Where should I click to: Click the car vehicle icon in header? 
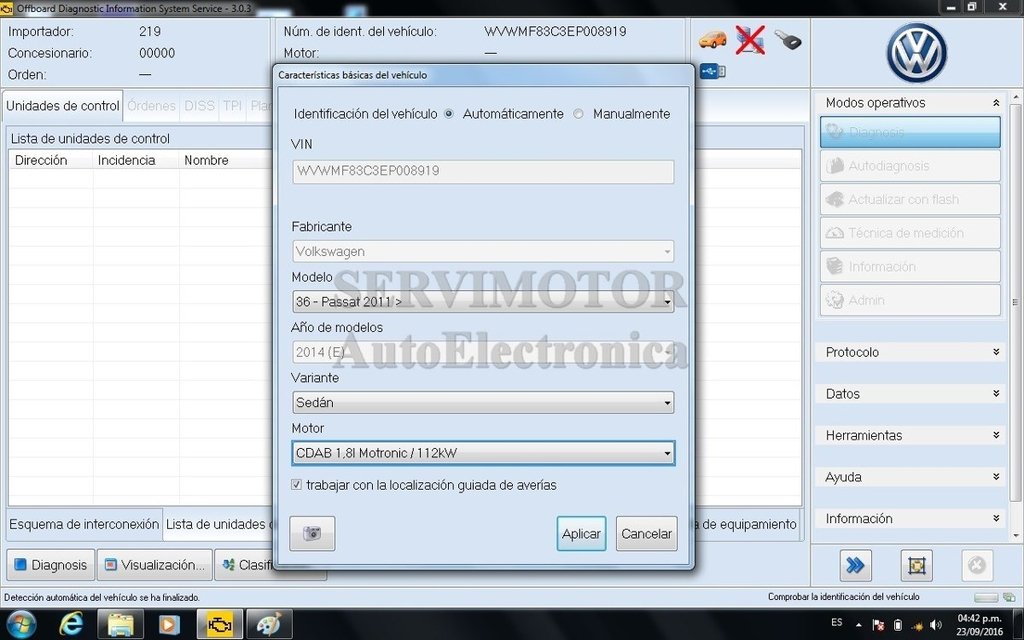[x=712, y=40]
